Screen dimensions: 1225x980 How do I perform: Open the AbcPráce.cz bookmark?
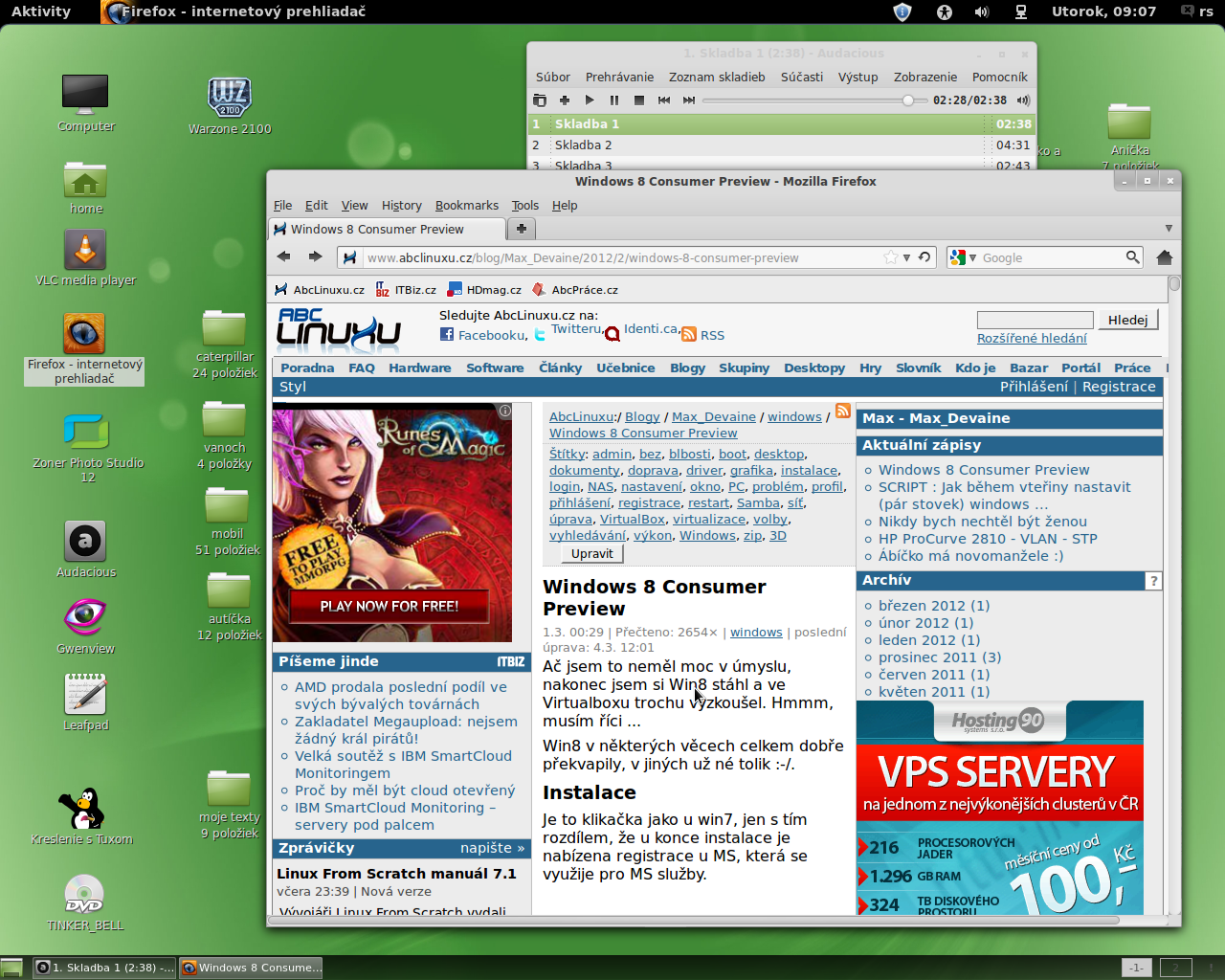tap(575, 290)
